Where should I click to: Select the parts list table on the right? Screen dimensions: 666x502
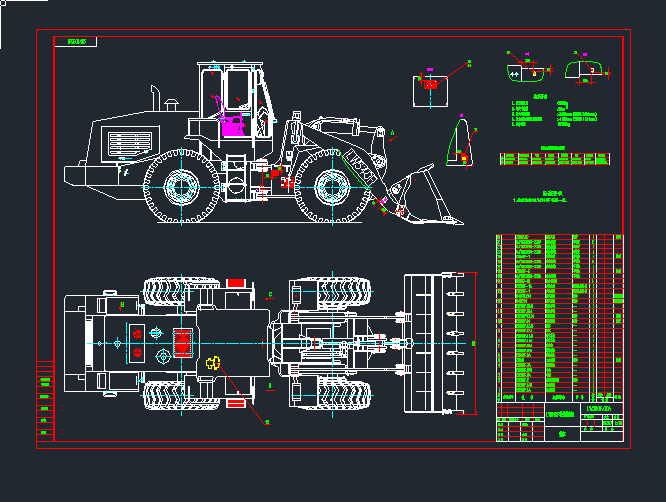pos(558,315)
